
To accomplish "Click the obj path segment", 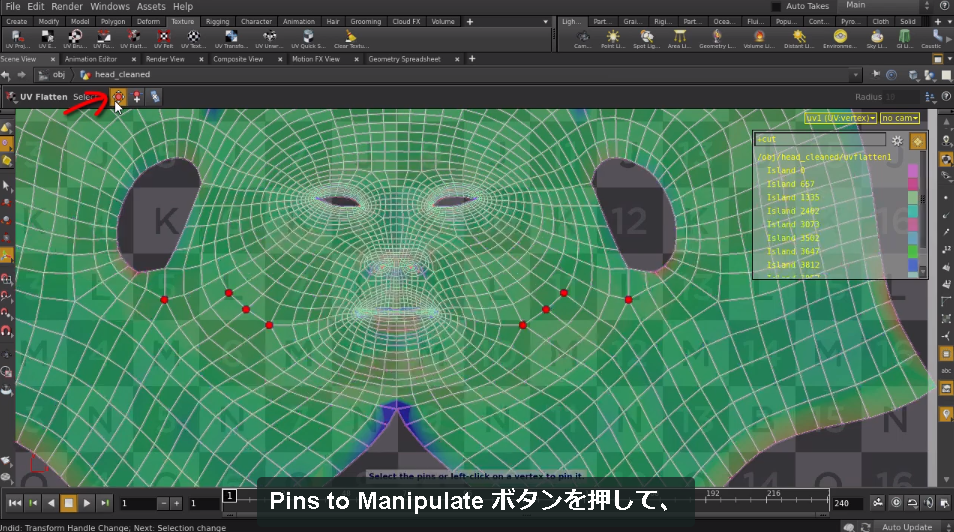I will click(x=58, y=74).
